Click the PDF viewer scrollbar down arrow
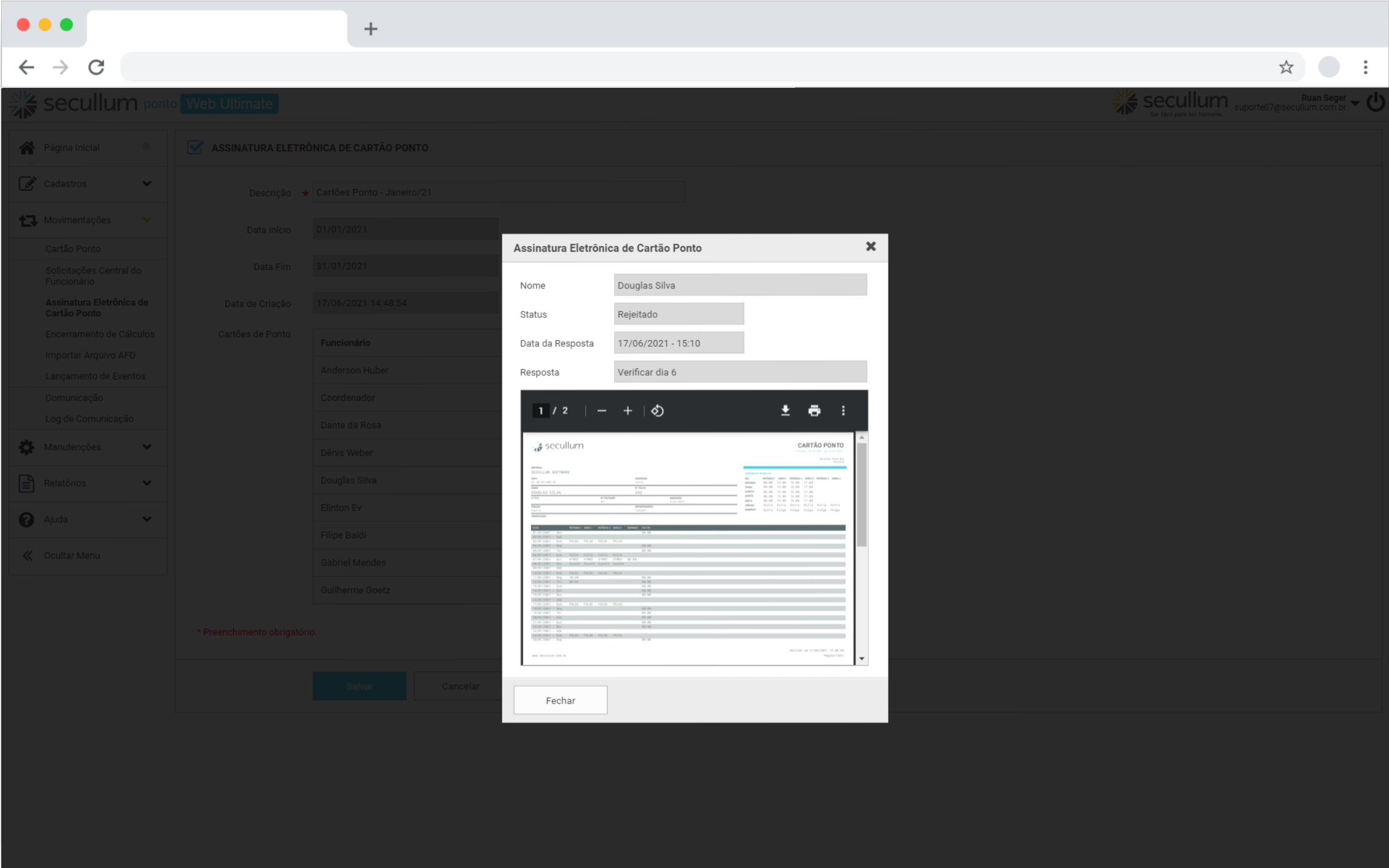Viewport: 1389px width, 868px height. [862, 659]
